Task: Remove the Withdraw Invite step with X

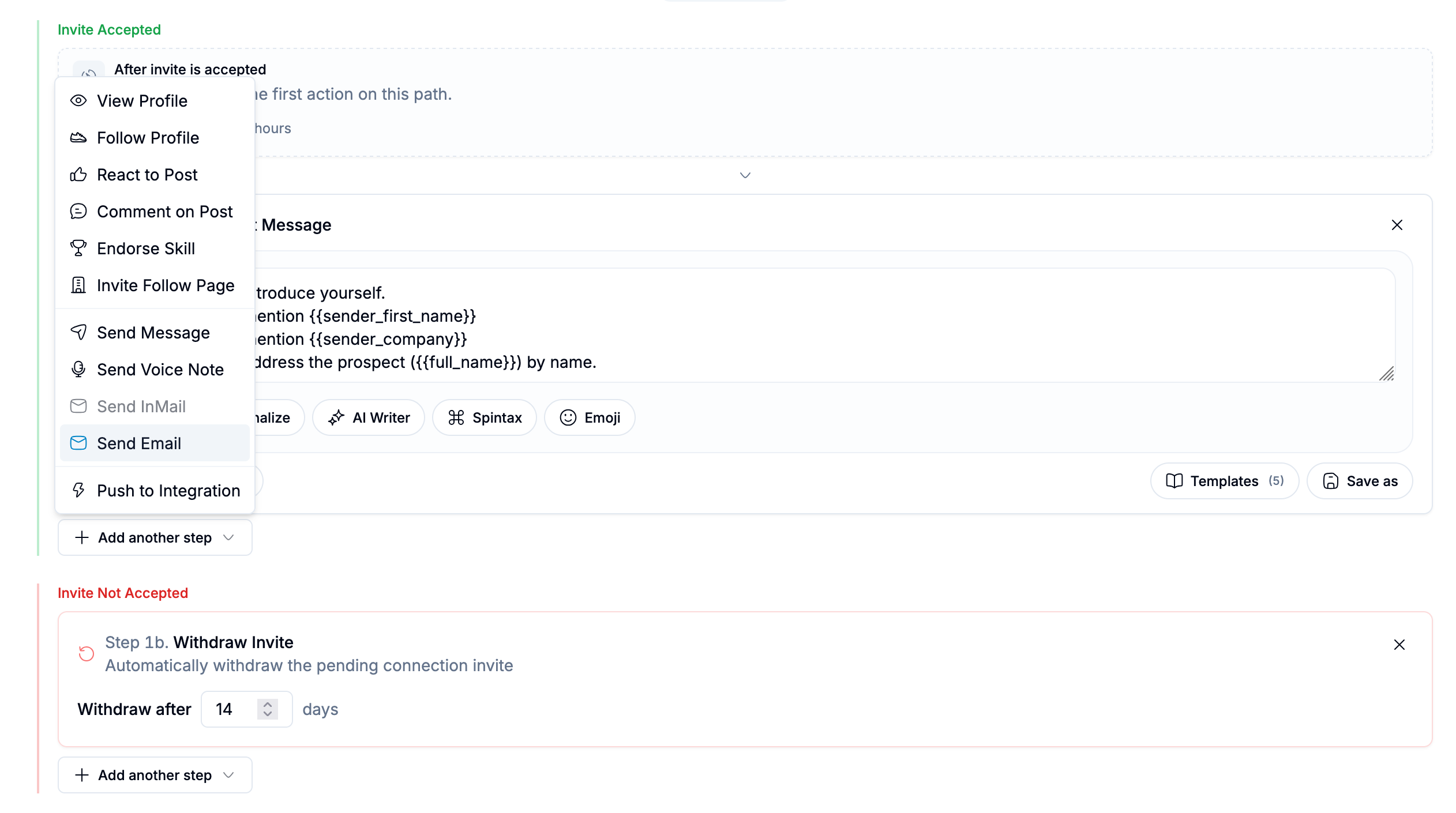Action: [x=1399, y=645]
